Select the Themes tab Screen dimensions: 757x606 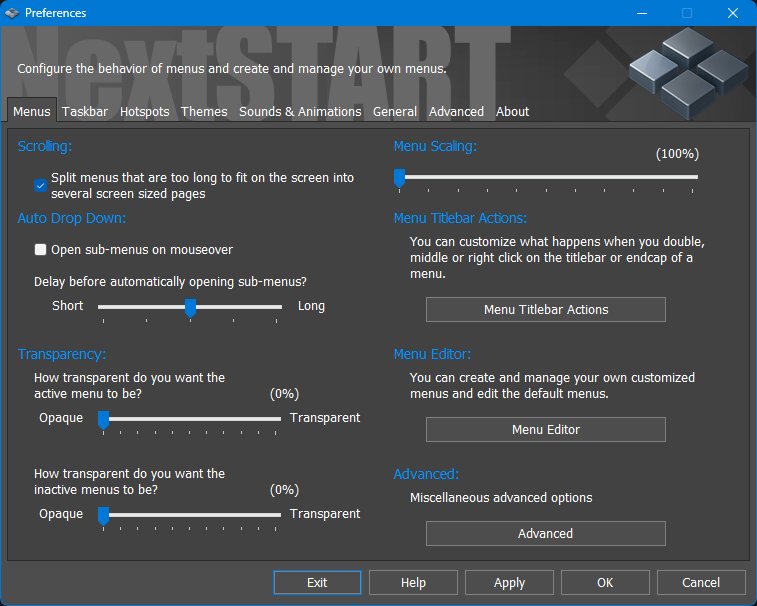[x=204, y=112]
